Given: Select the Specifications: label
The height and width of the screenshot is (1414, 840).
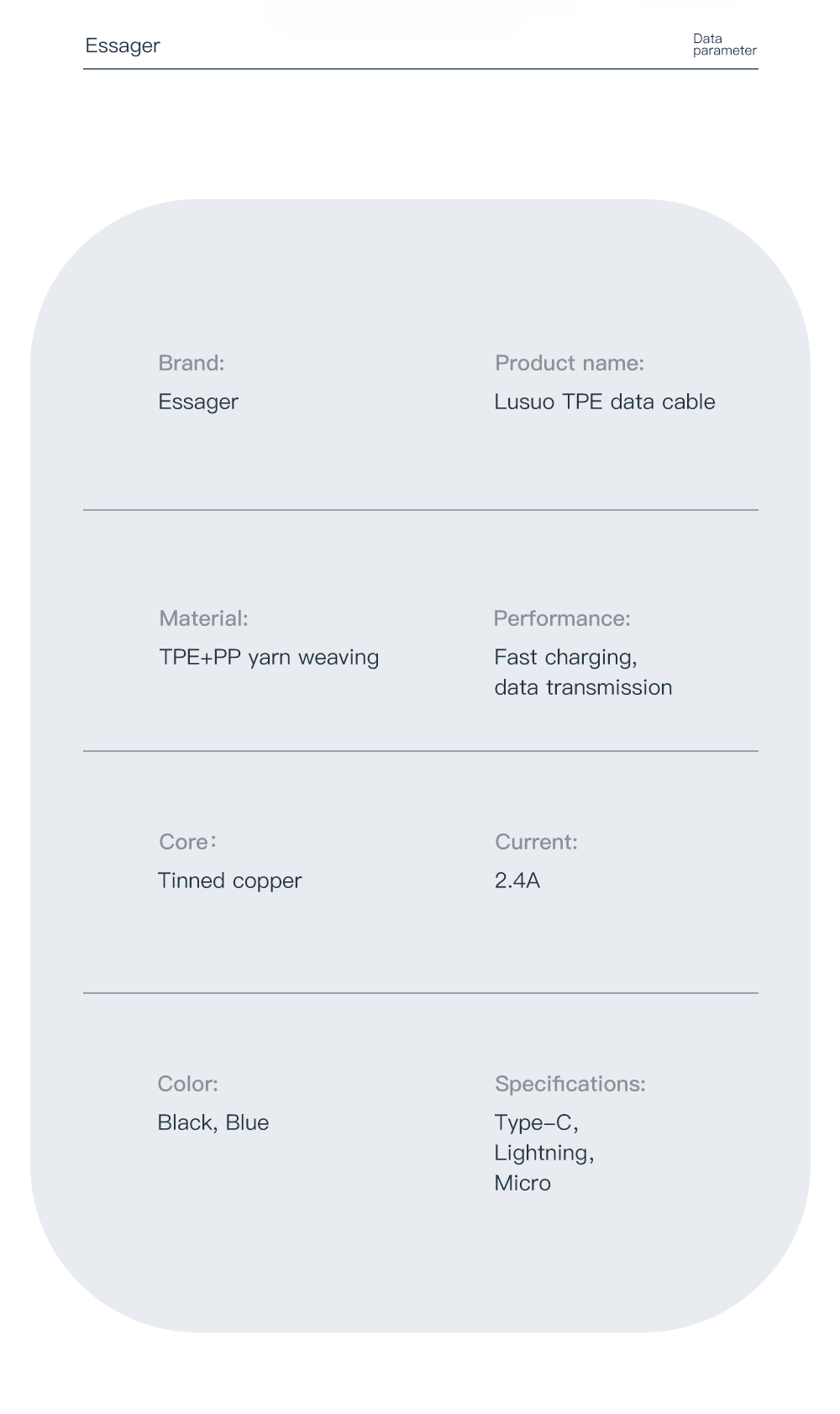Looking at the screenshot, I should (570, 1084).
